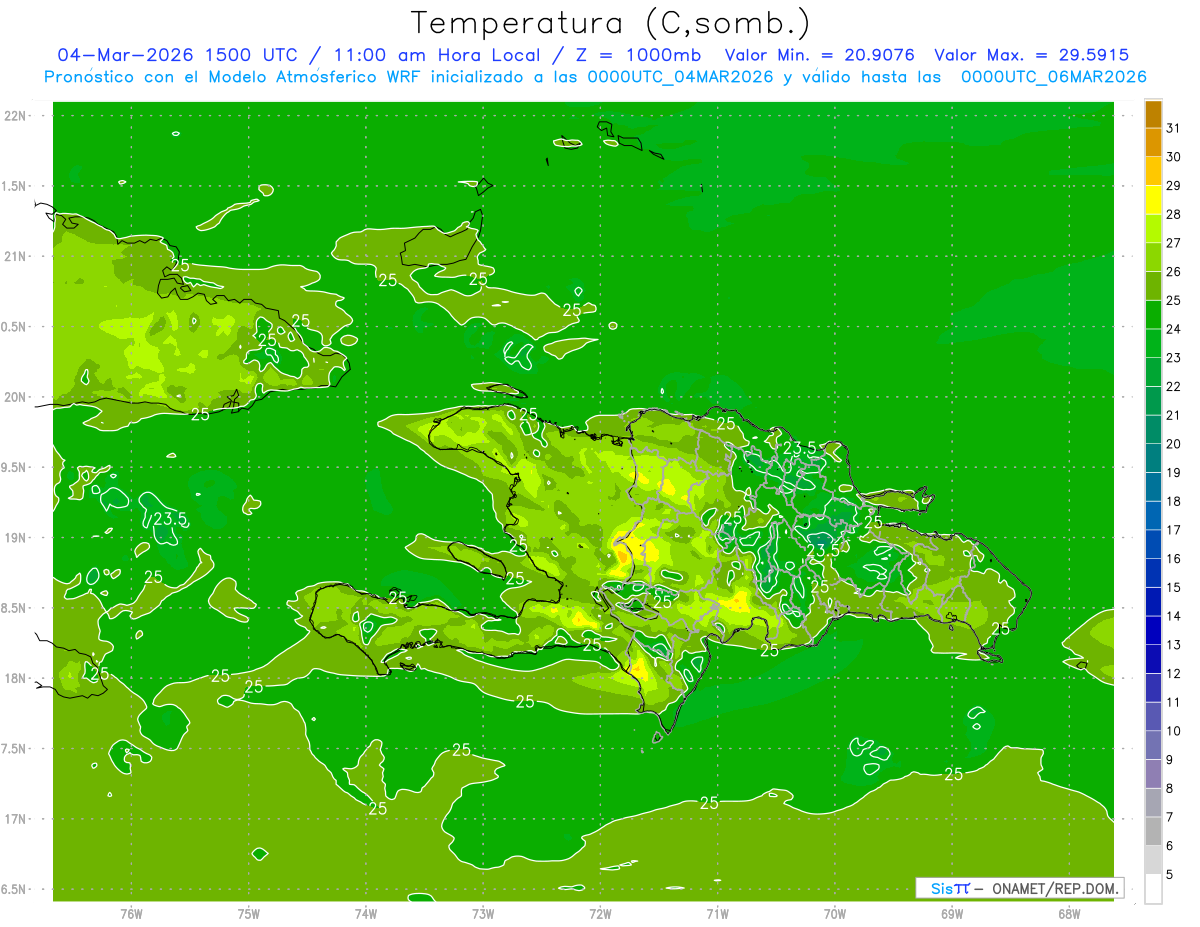Pick the teal colorbar swatch between 19 and 20

point(1153,459)
